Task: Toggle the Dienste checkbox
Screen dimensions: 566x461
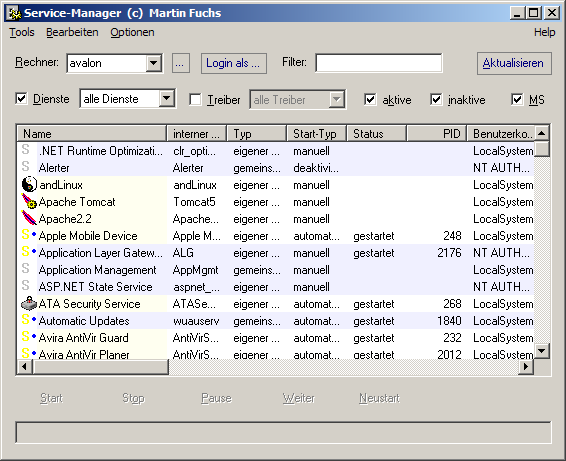Action: [21, 99]
